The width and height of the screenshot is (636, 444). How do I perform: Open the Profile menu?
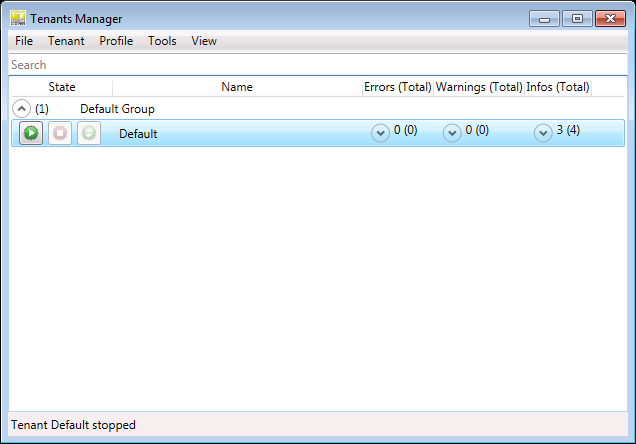[116, 41]
